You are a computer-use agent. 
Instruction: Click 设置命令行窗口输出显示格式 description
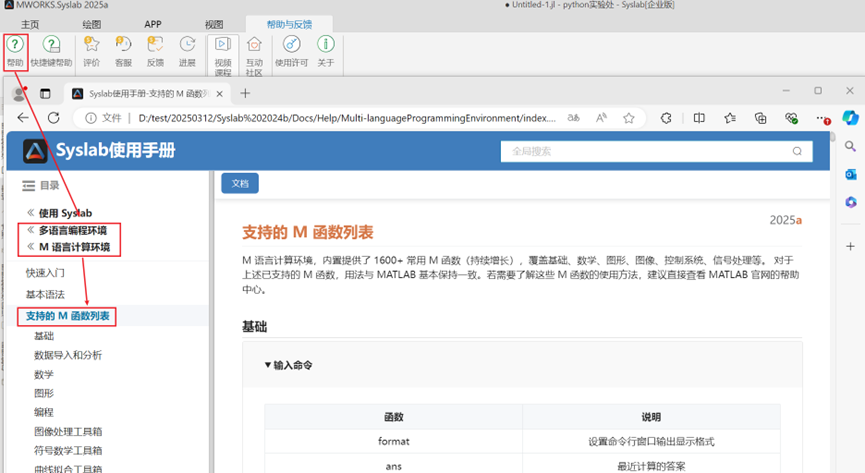coord(651,442)
